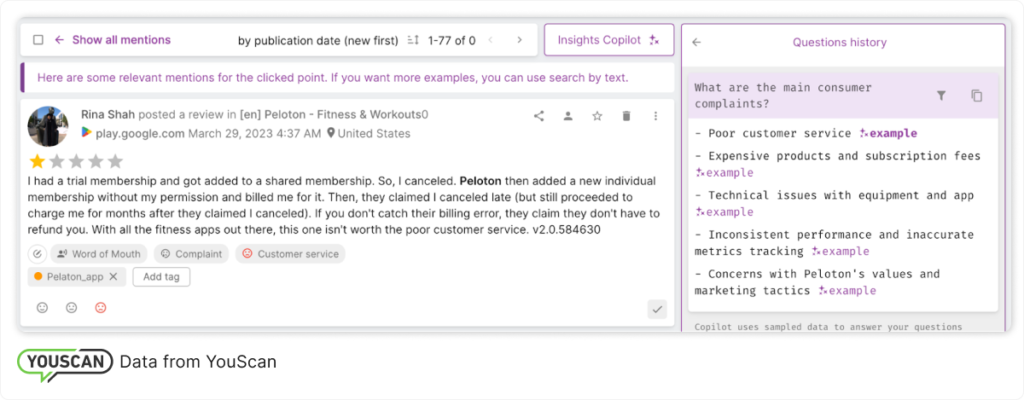The height and width of the screenshot is (400, 1024).
Task: Open example for Poor customer service
Action: coord(888,133)
